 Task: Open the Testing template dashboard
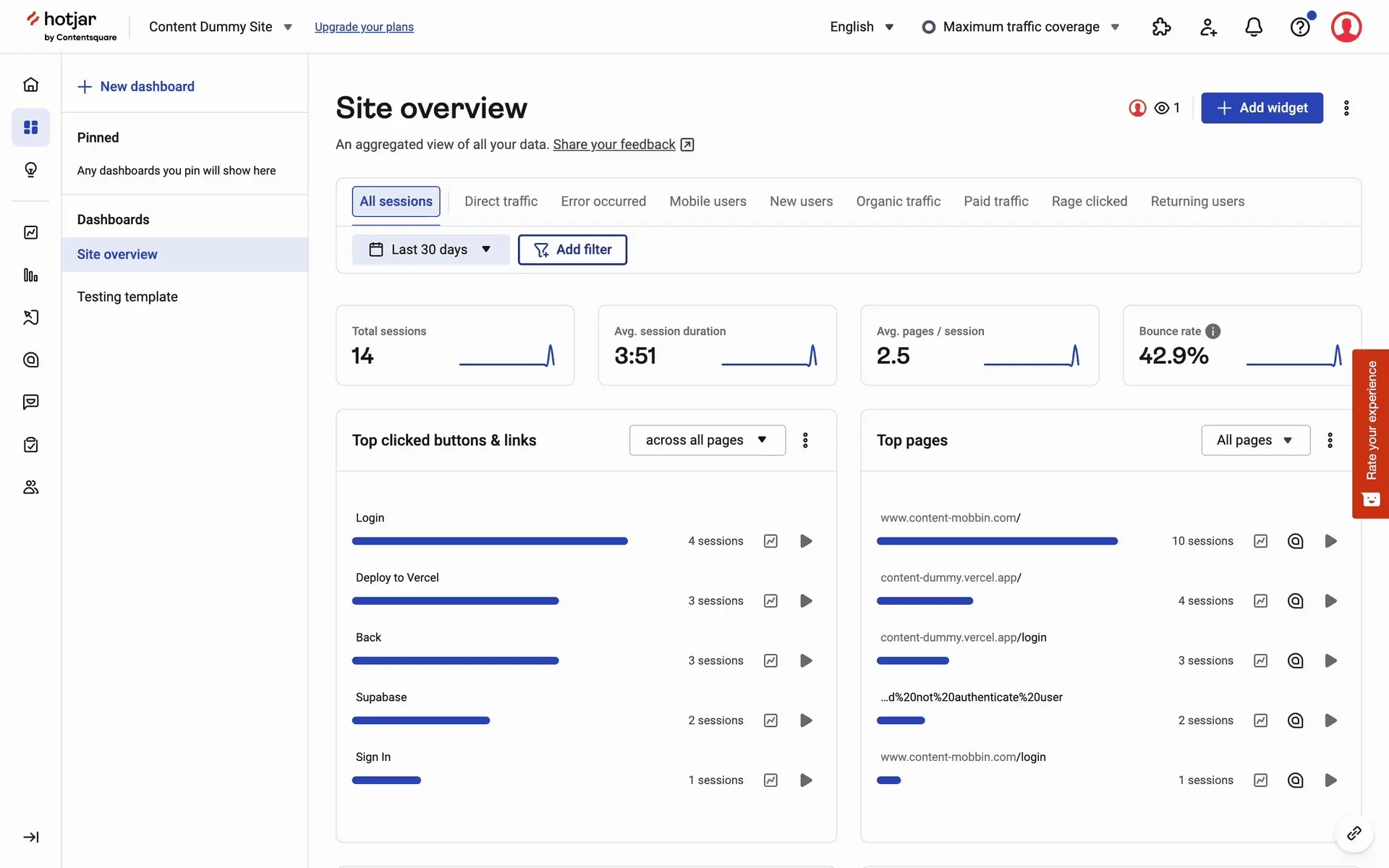127,297
